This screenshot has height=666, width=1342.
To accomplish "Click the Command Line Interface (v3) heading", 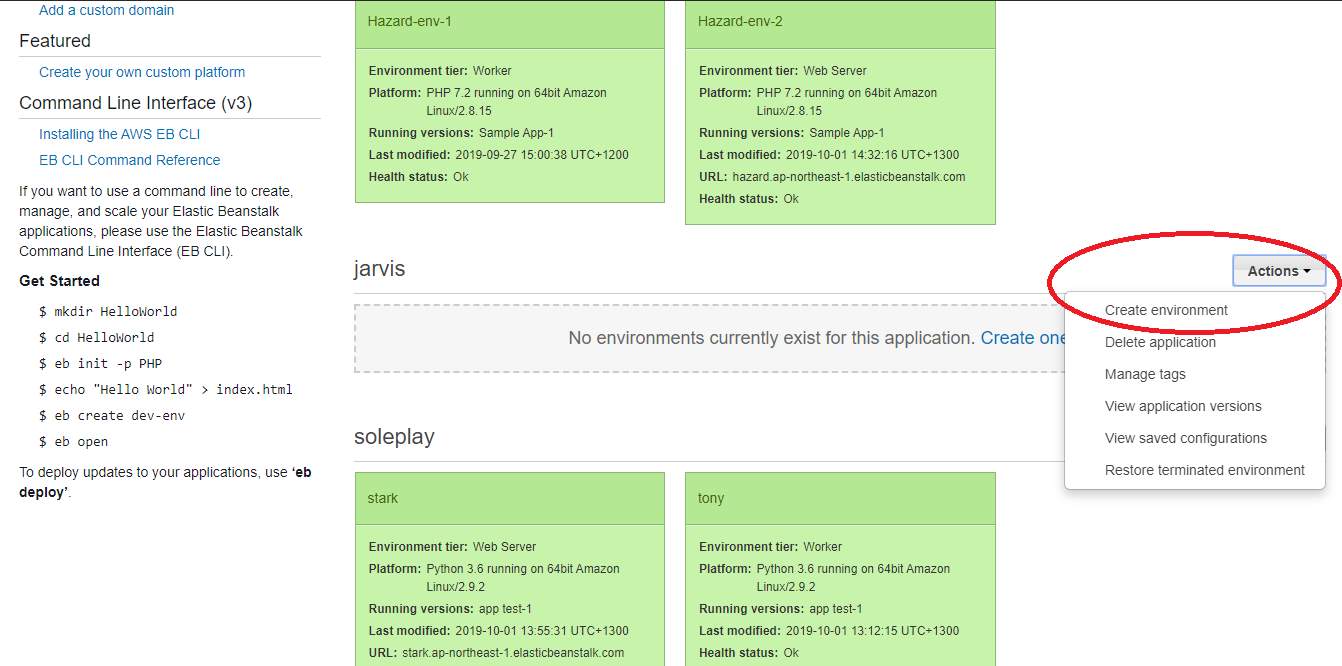I will [x=136, y=103].
